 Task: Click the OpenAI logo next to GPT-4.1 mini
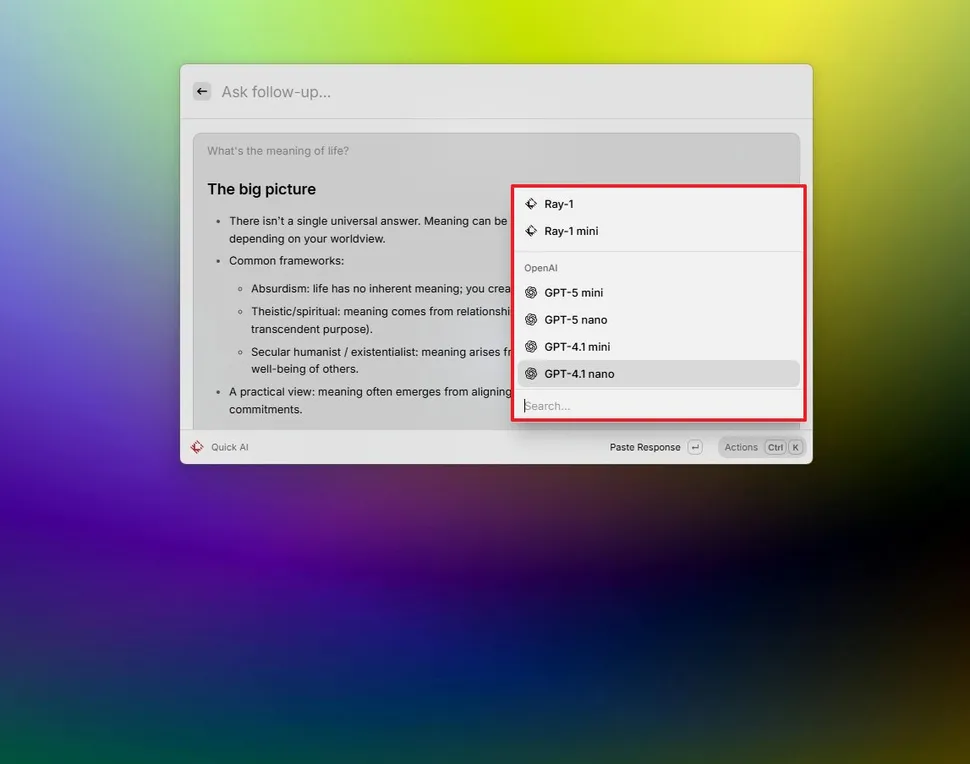[x=531, y=347]
